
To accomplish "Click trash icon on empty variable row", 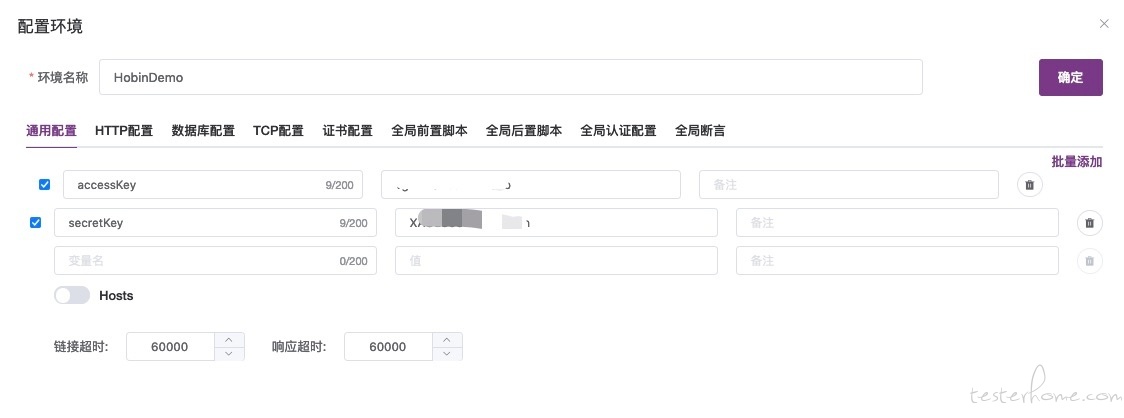I will click(x=1090, y=261).
